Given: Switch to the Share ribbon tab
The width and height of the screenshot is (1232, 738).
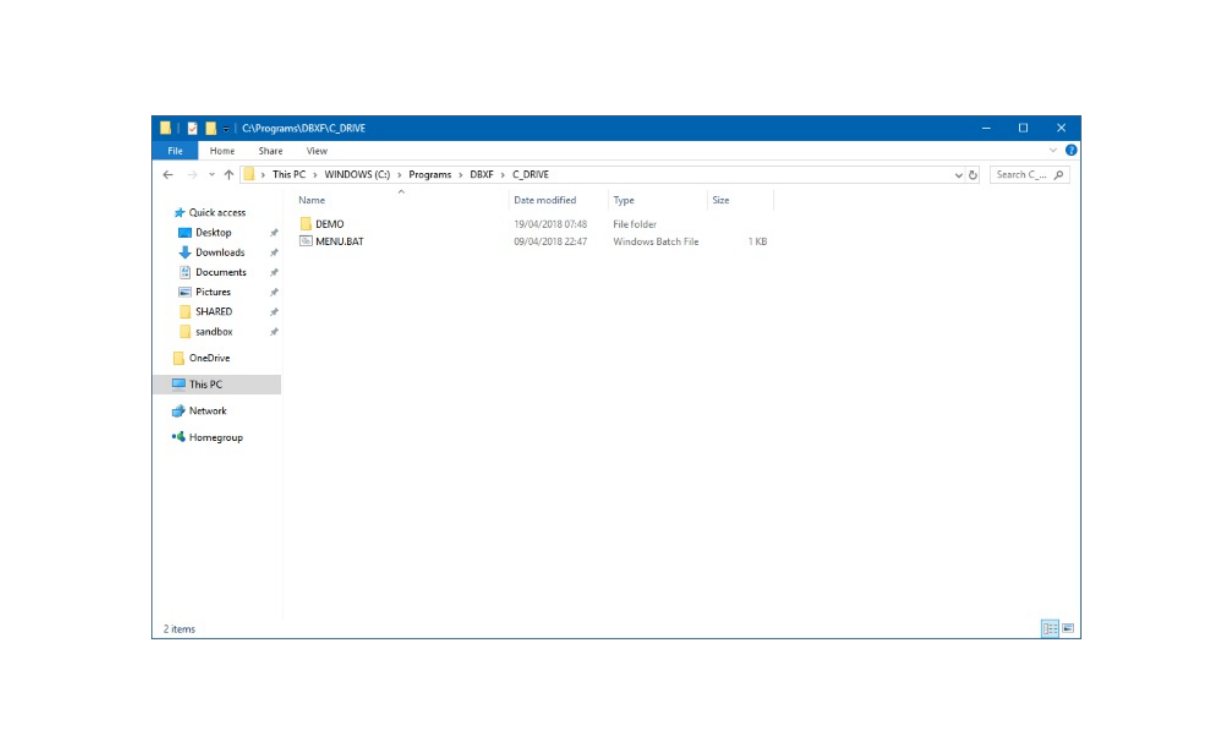Looking at the screenshot, I should pos(270,151).
